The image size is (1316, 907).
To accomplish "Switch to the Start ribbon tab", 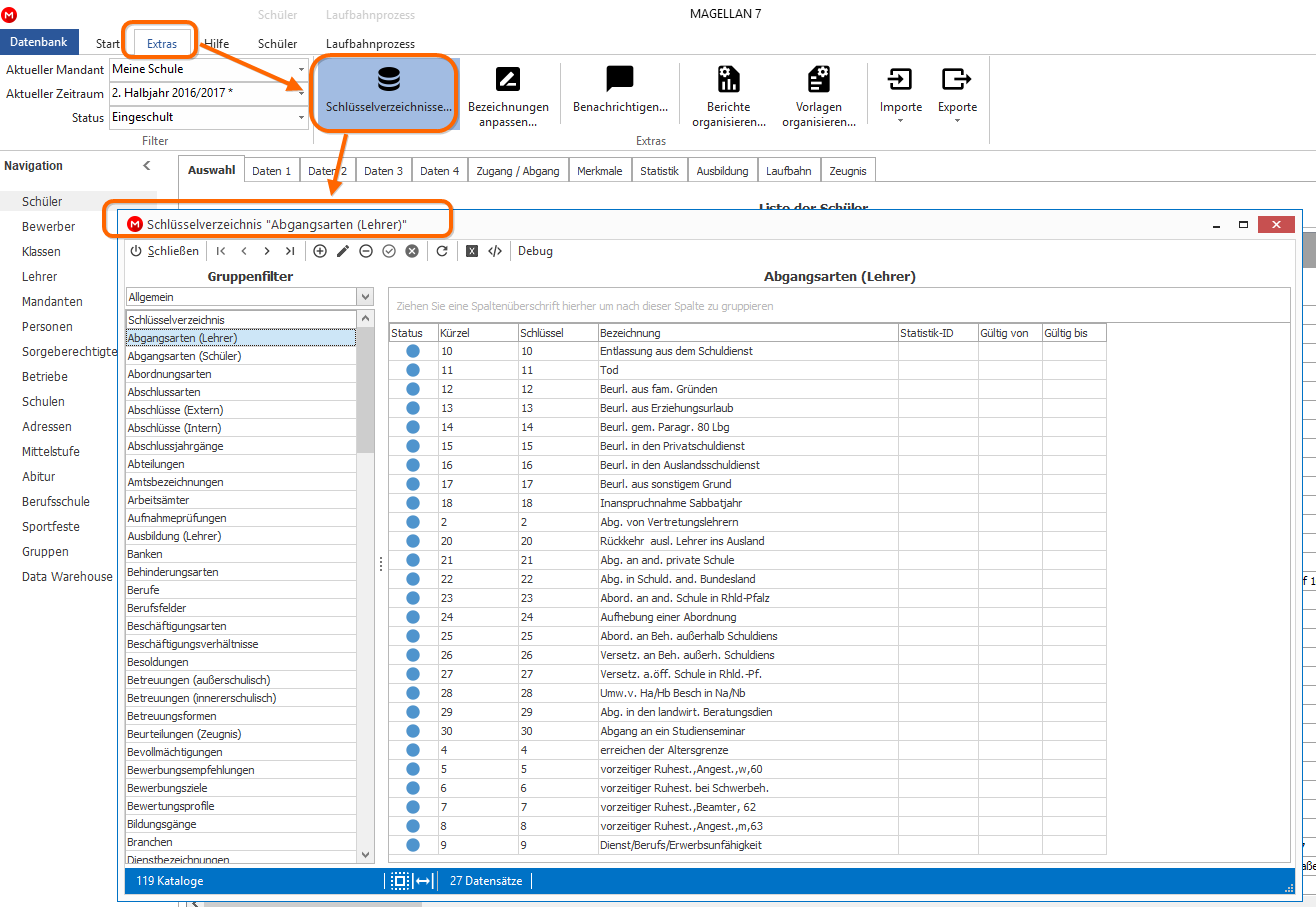I will (108, 43).
